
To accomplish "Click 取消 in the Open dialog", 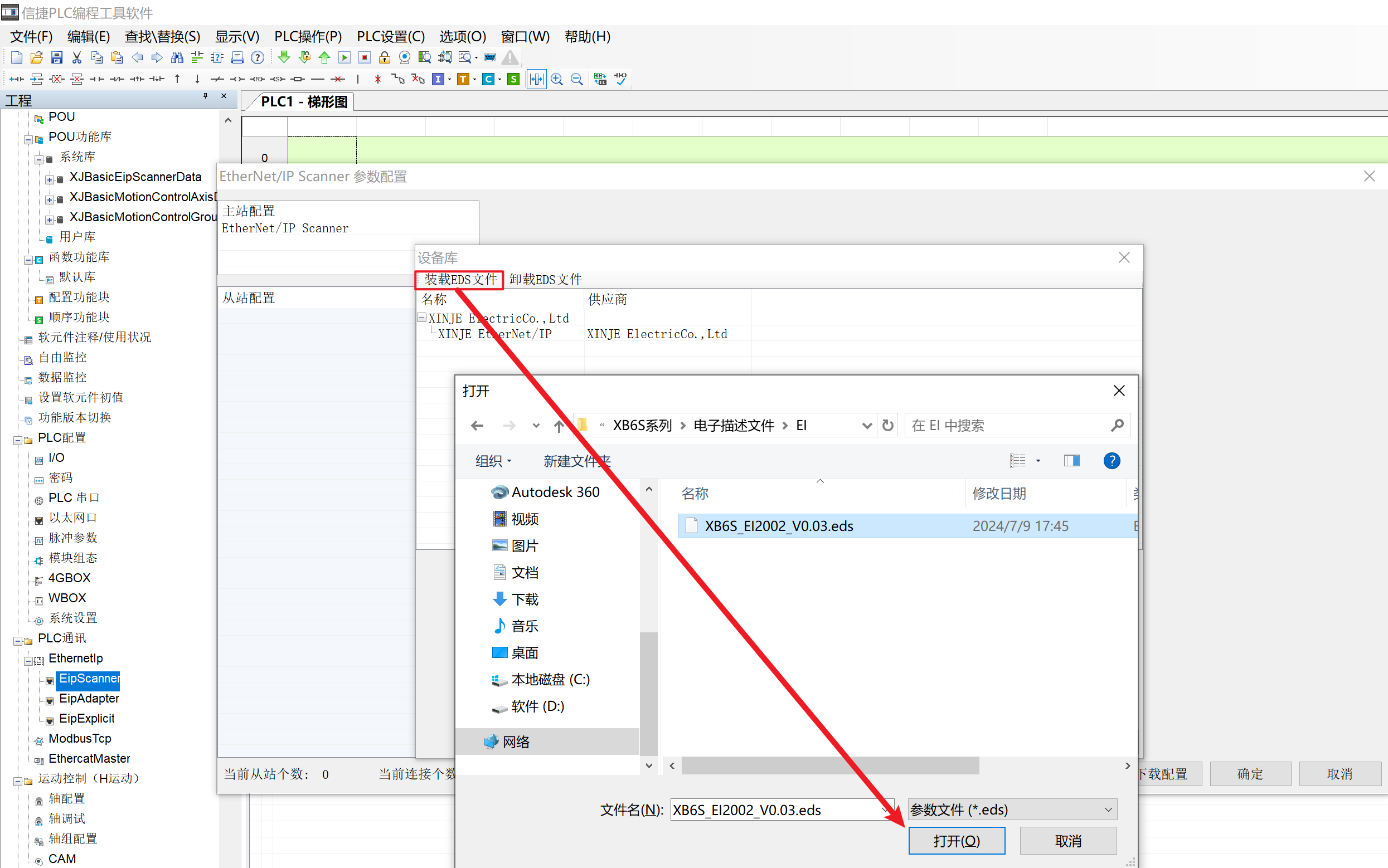I will coord(1068,841).
